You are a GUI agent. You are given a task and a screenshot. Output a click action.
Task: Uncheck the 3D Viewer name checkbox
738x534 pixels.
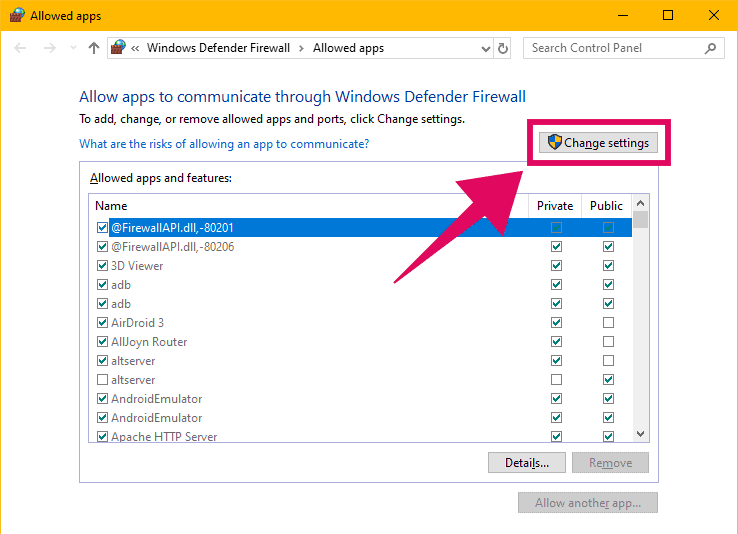(x=102, y=265)
